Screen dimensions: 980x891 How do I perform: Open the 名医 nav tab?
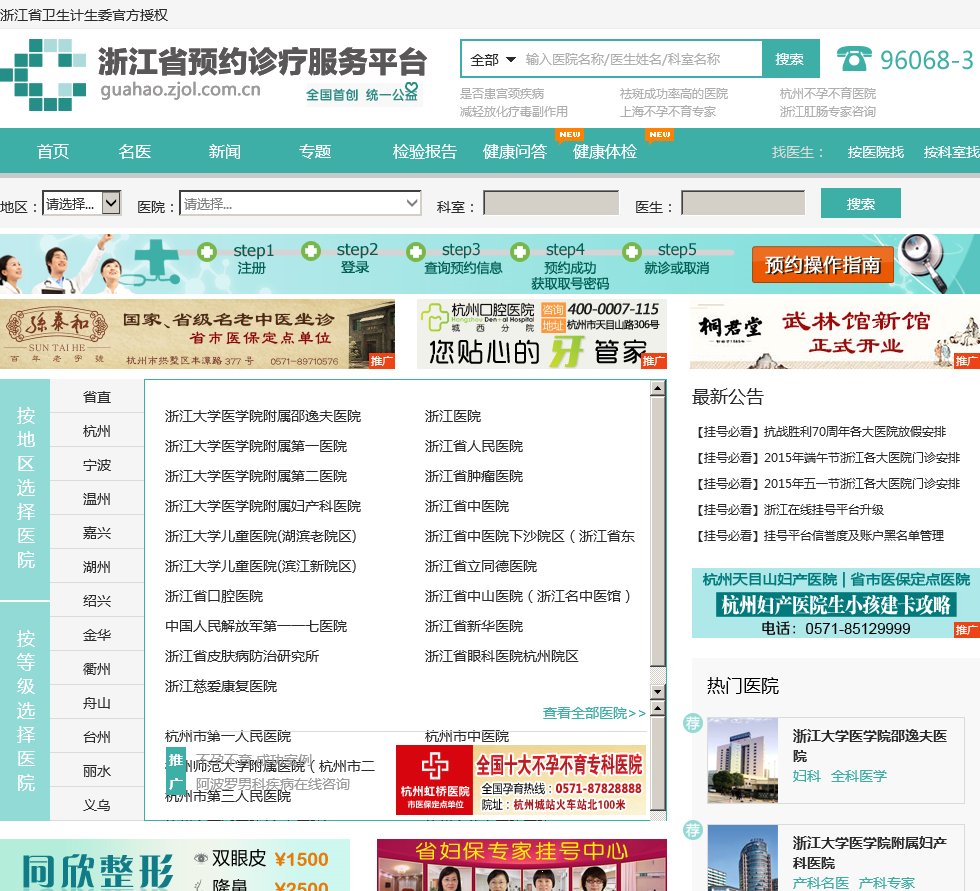click(x=135, y=152)
